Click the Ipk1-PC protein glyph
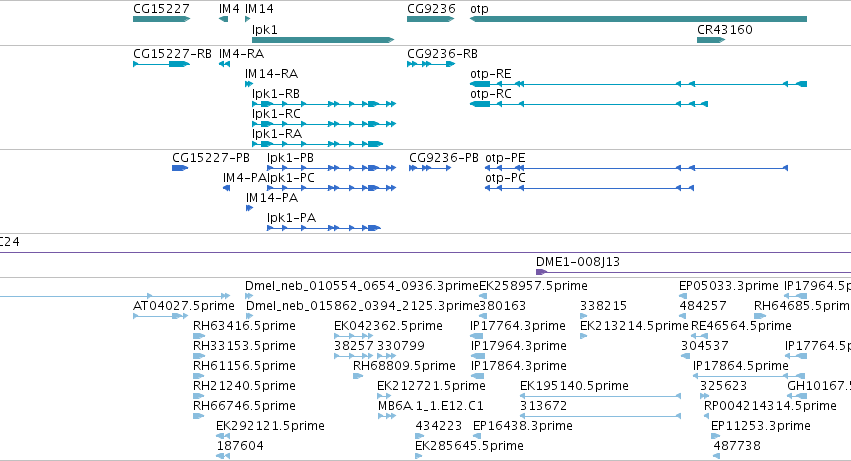Image resolution: width=851 pixels, height=461 pixels. pyautogui.click(x=332, y=188)
